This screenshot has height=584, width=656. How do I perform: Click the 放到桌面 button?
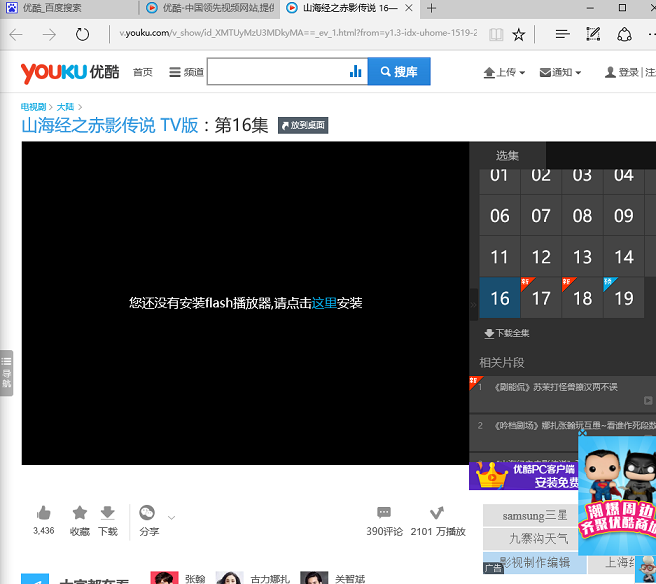pyautogui.click(x=303, y=126)
